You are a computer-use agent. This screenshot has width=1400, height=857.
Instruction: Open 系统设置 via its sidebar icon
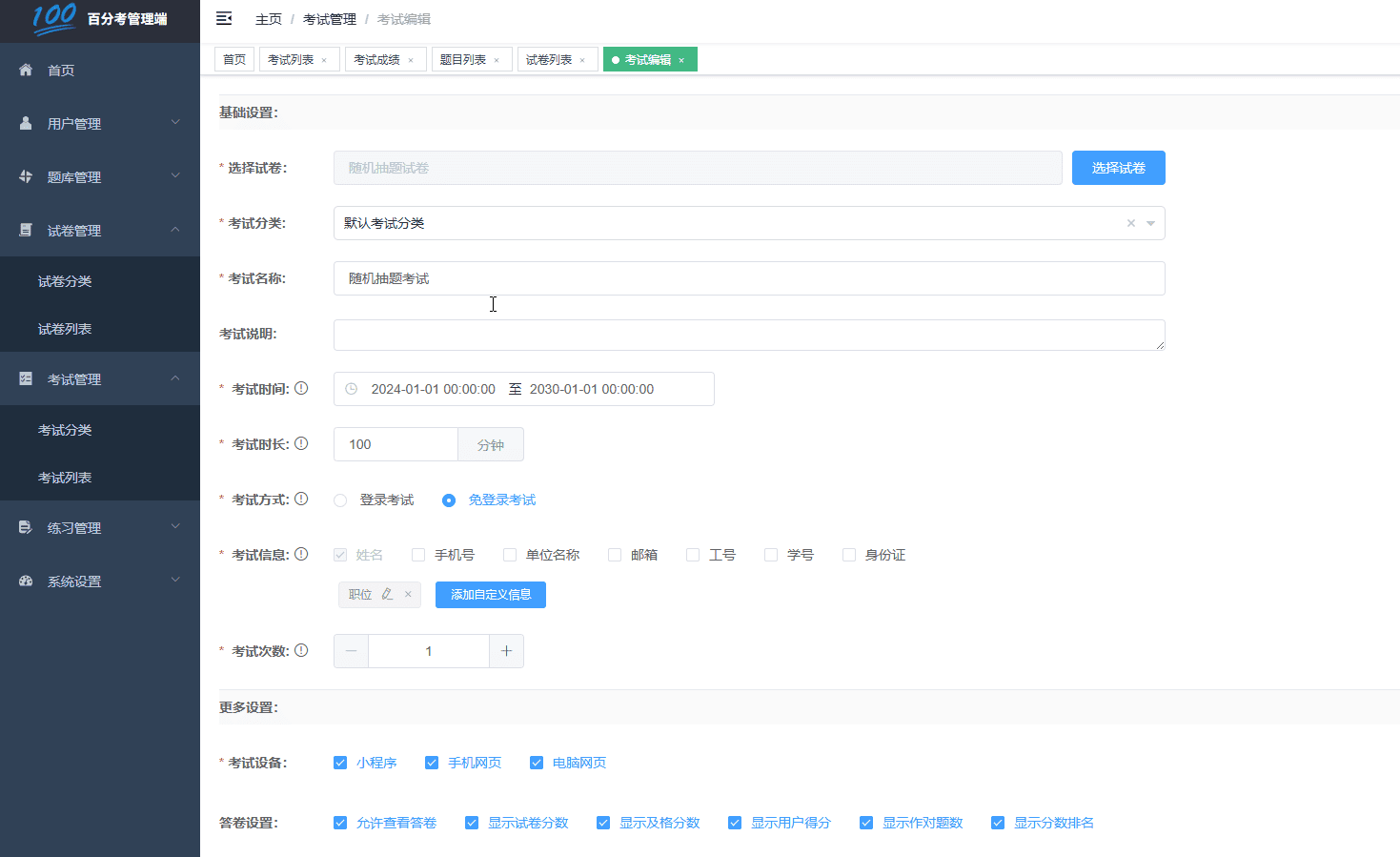click(x=24, y=580)
